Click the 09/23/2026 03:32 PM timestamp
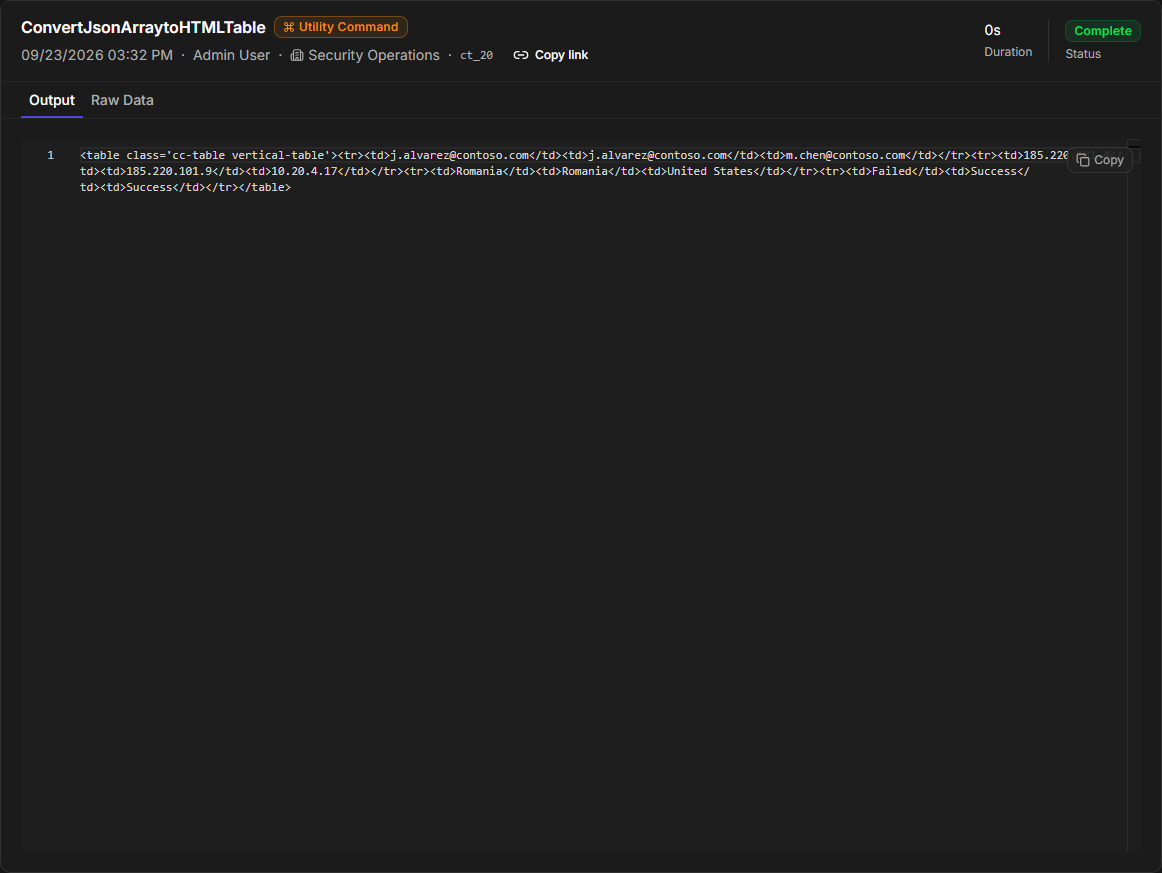The height and width of the screenshot is (873, 1162). click(x=97, y=56)
